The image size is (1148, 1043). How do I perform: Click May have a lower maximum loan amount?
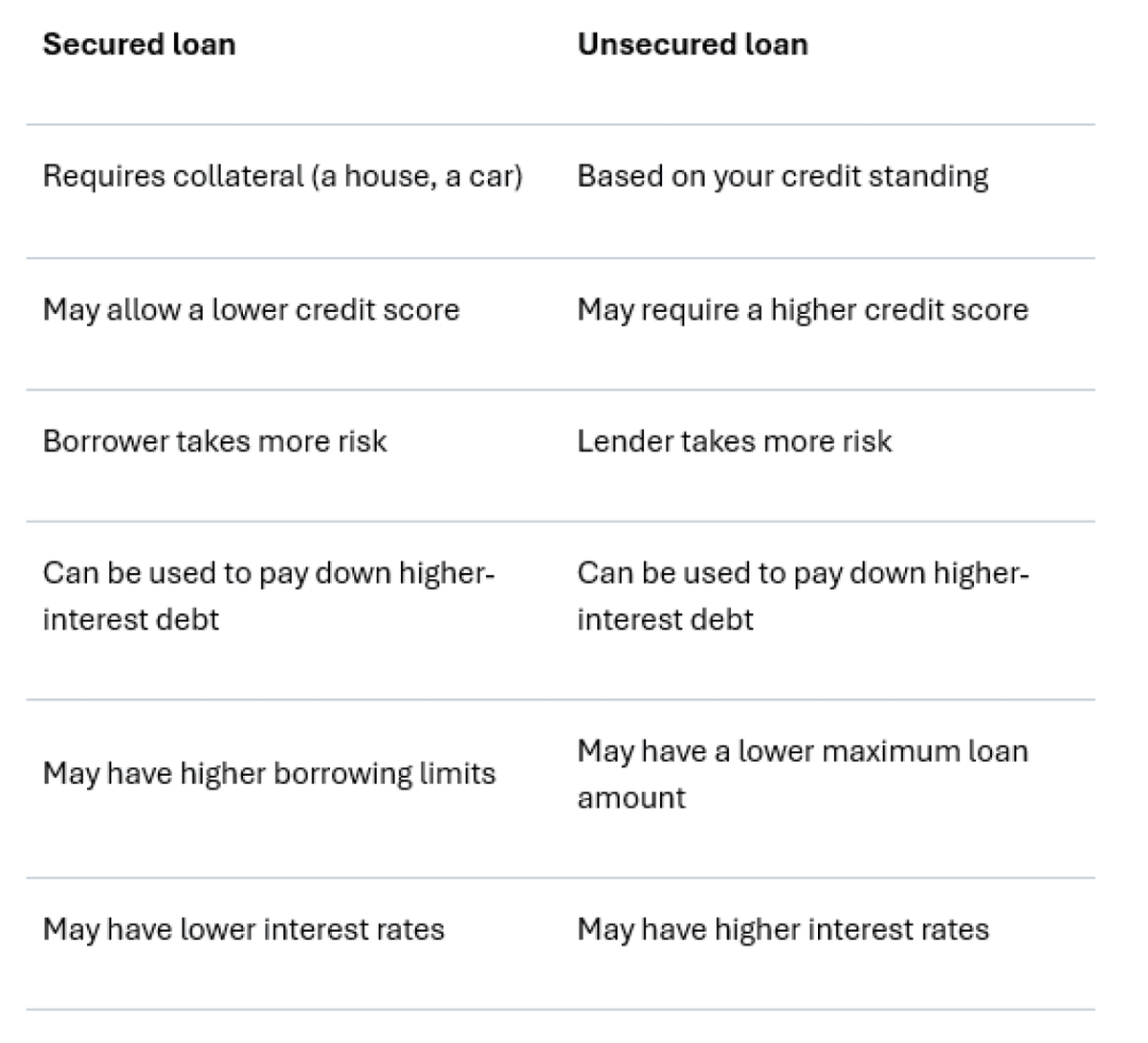pos(803,774)
